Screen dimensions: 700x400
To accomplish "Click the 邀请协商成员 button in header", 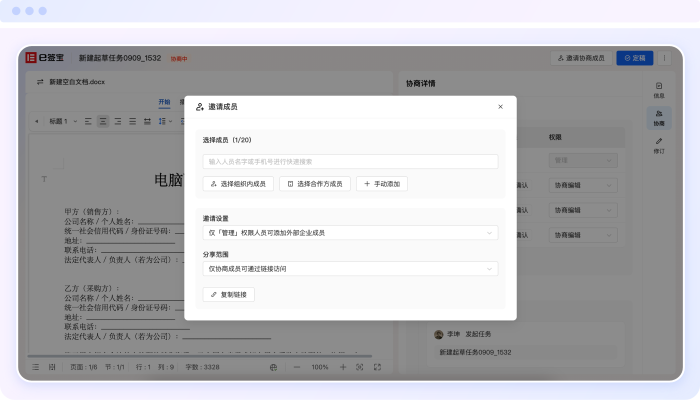I will click(580, 59).
